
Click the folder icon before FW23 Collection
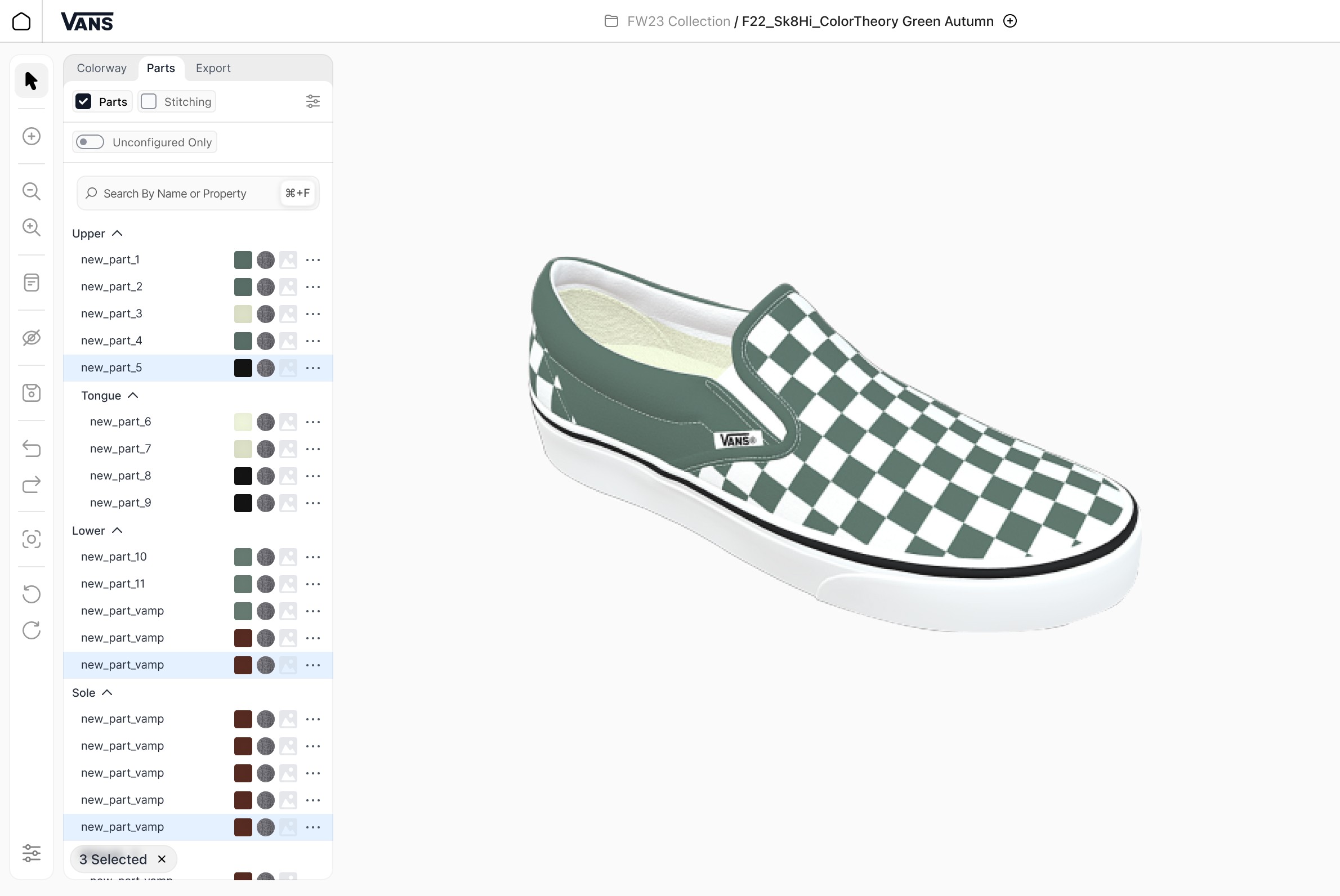(611, 21)
